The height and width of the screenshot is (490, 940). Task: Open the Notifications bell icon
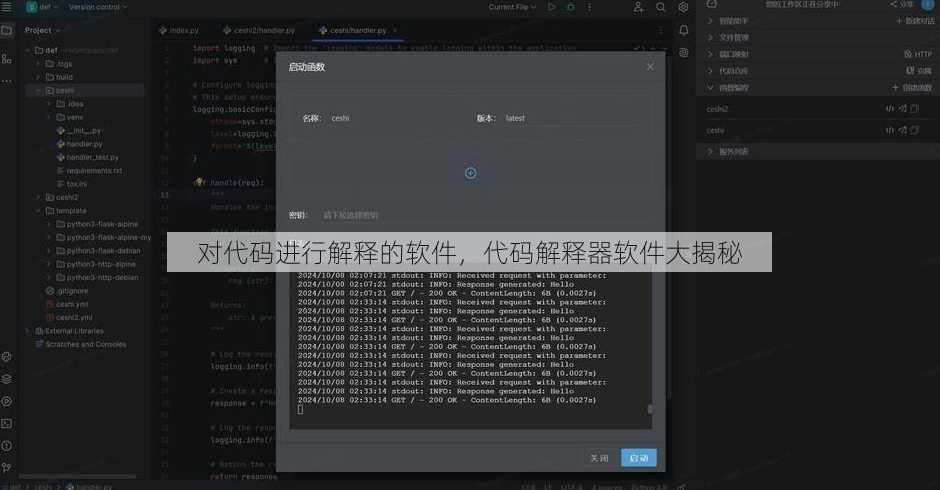(683, 30)
